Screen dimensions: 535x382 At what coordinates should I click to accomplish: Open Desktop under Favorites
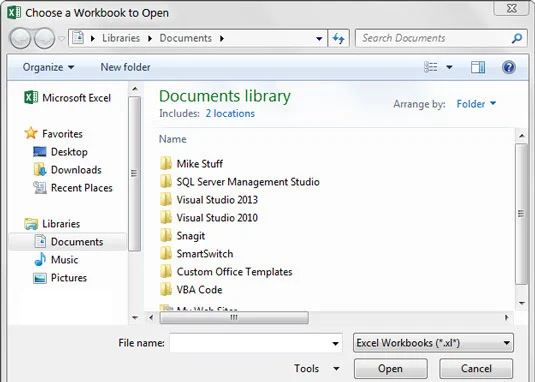click(x=60, y=152)
